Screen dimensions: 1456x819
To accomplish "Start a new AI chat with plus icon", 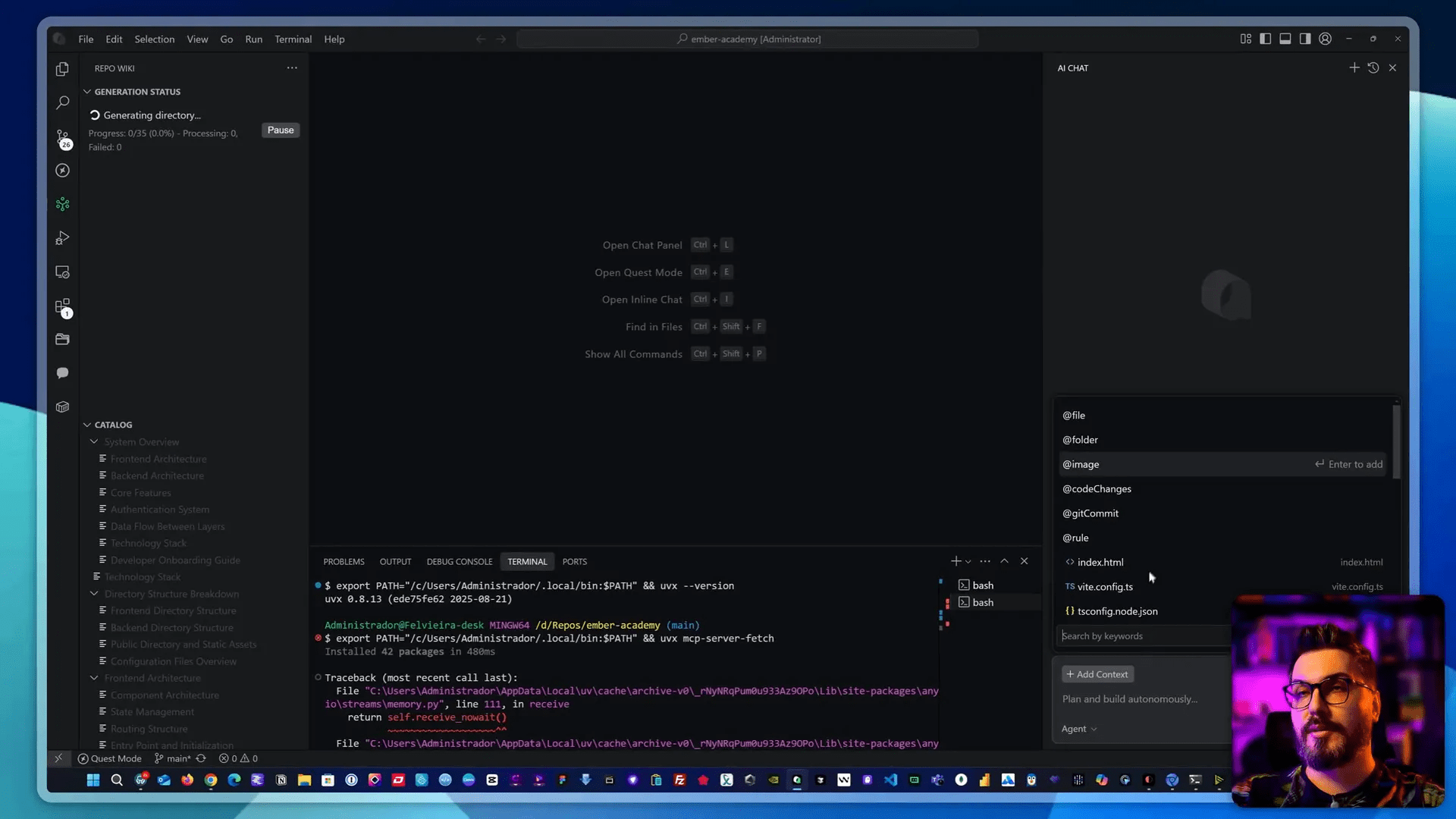I will [1354, 67].
